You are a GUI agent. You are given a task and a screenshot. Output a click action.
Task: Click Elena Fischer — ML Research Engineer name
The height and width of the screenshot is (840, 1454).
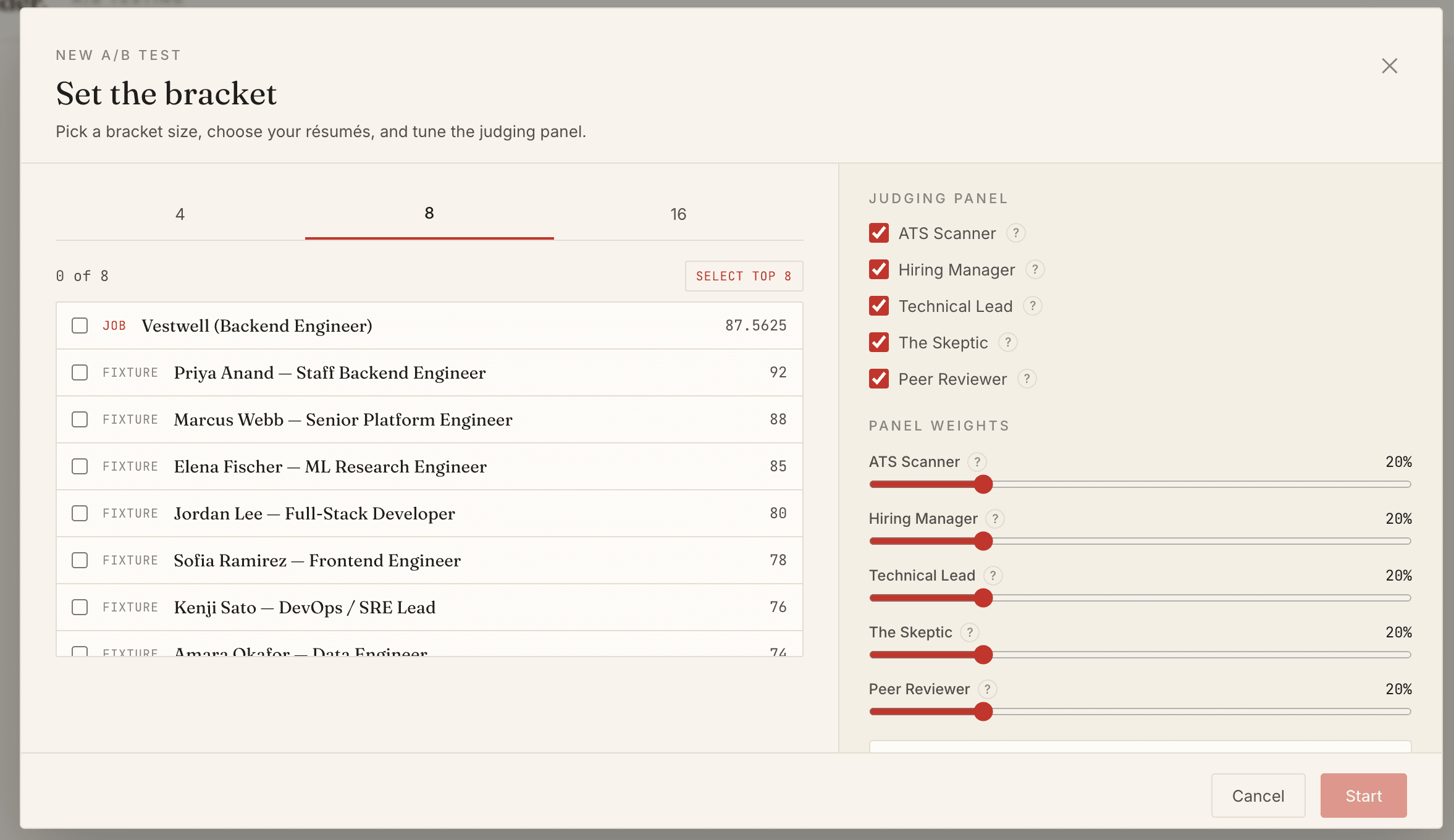330,466
